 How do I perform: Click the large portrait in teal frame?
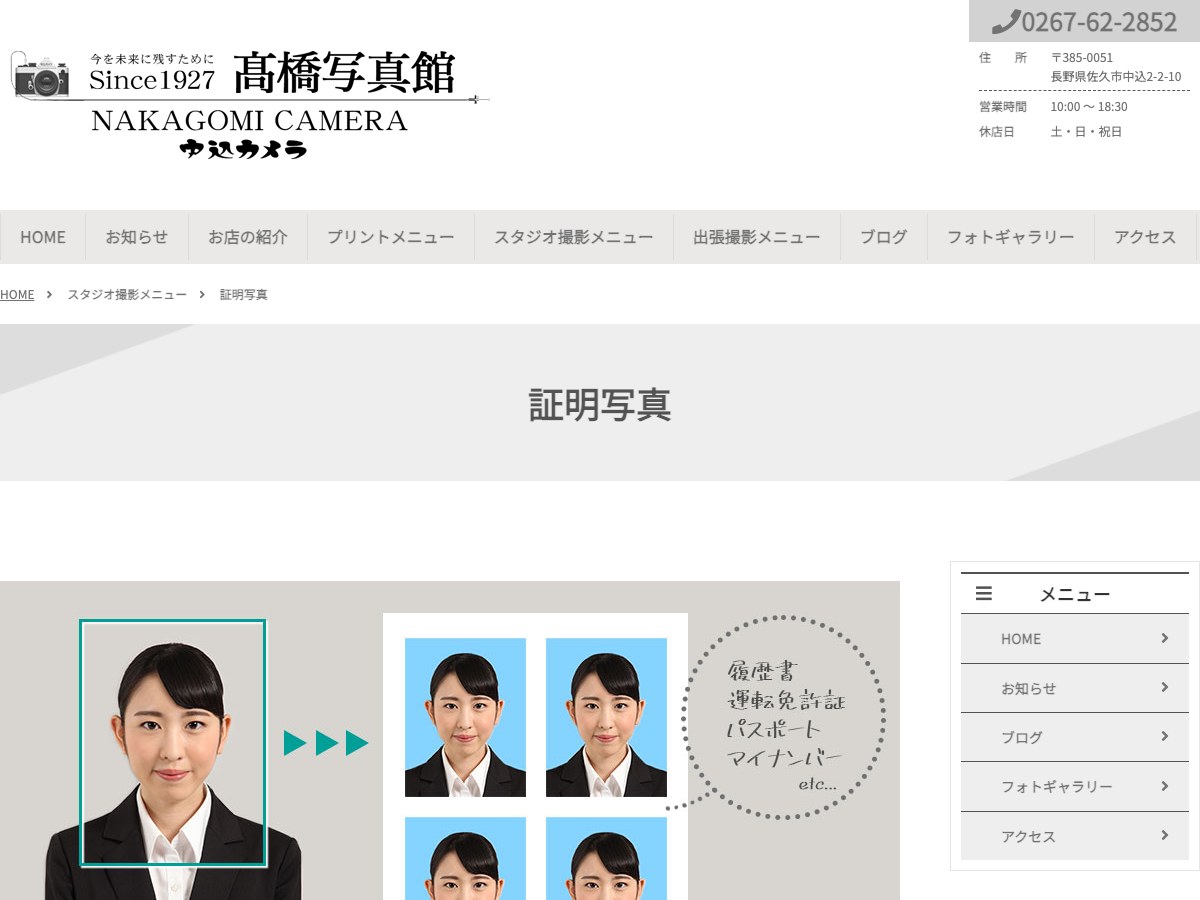(x=173, y=742)
